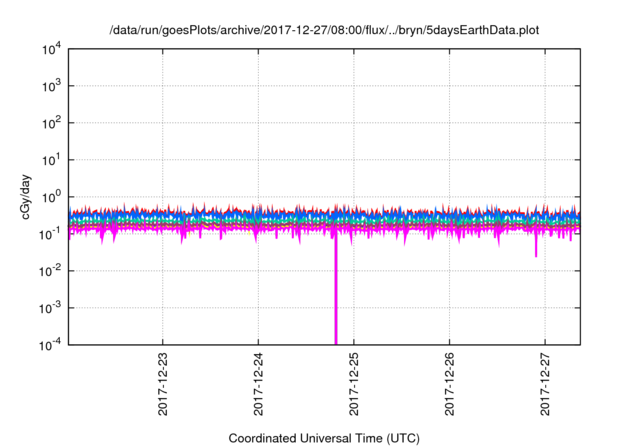The image size is (640, 448).
Task: Click the 2017-12-25 date label
Action: (x=353, y=384)
